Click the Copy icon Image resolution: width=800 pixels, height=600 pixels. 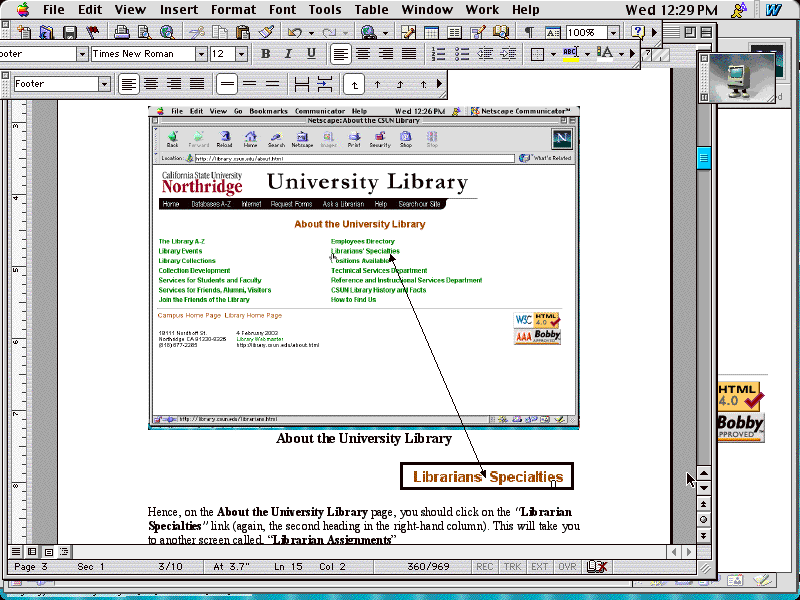[x=220, y=33]
